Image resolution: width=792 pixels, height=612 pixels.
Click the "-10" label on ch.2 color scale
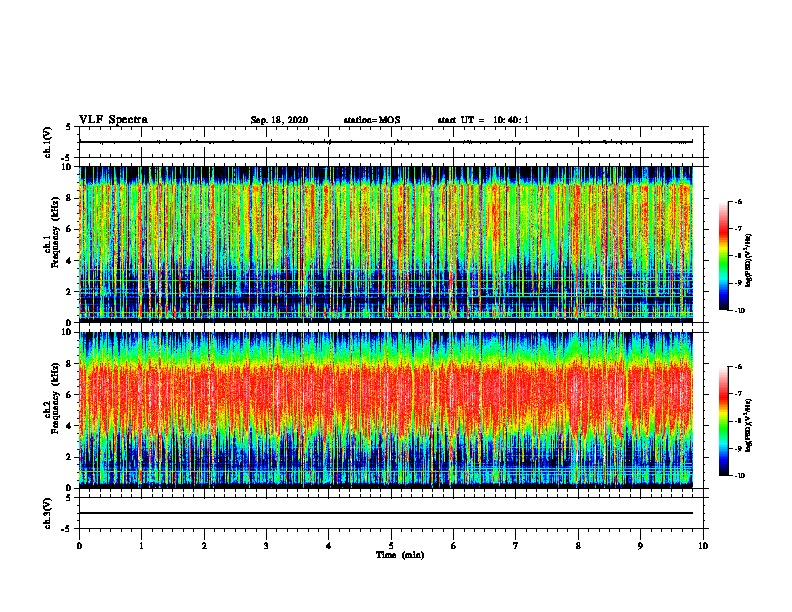coord(740,476)
